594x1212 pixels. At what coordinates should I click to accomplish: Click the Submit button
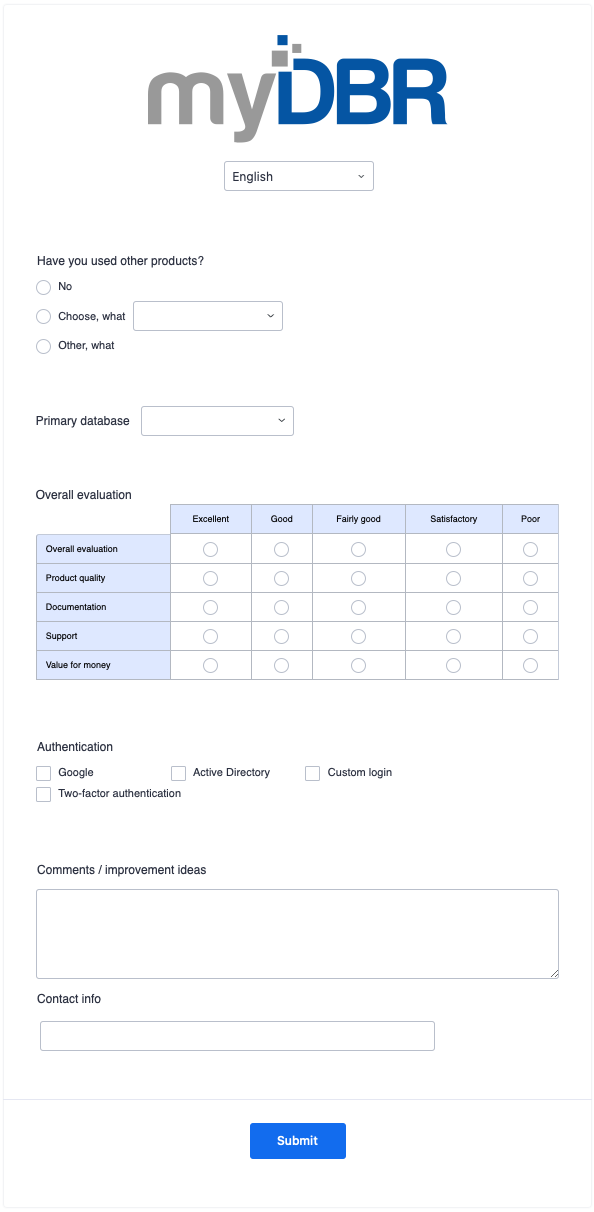click(x=298, y=1141)
